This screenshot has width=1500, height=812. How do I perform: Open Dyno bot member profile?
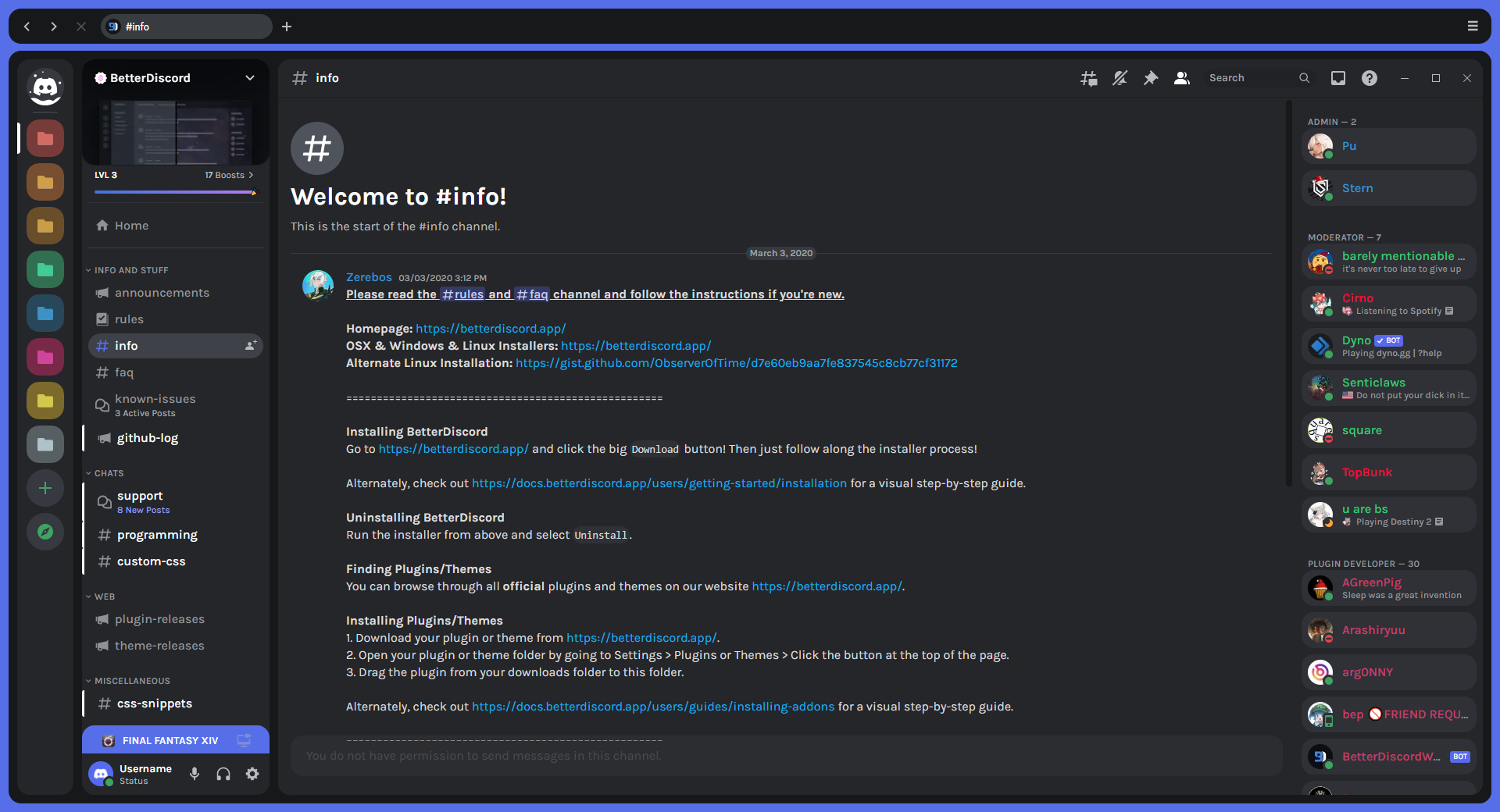[x=1389, y=346]
